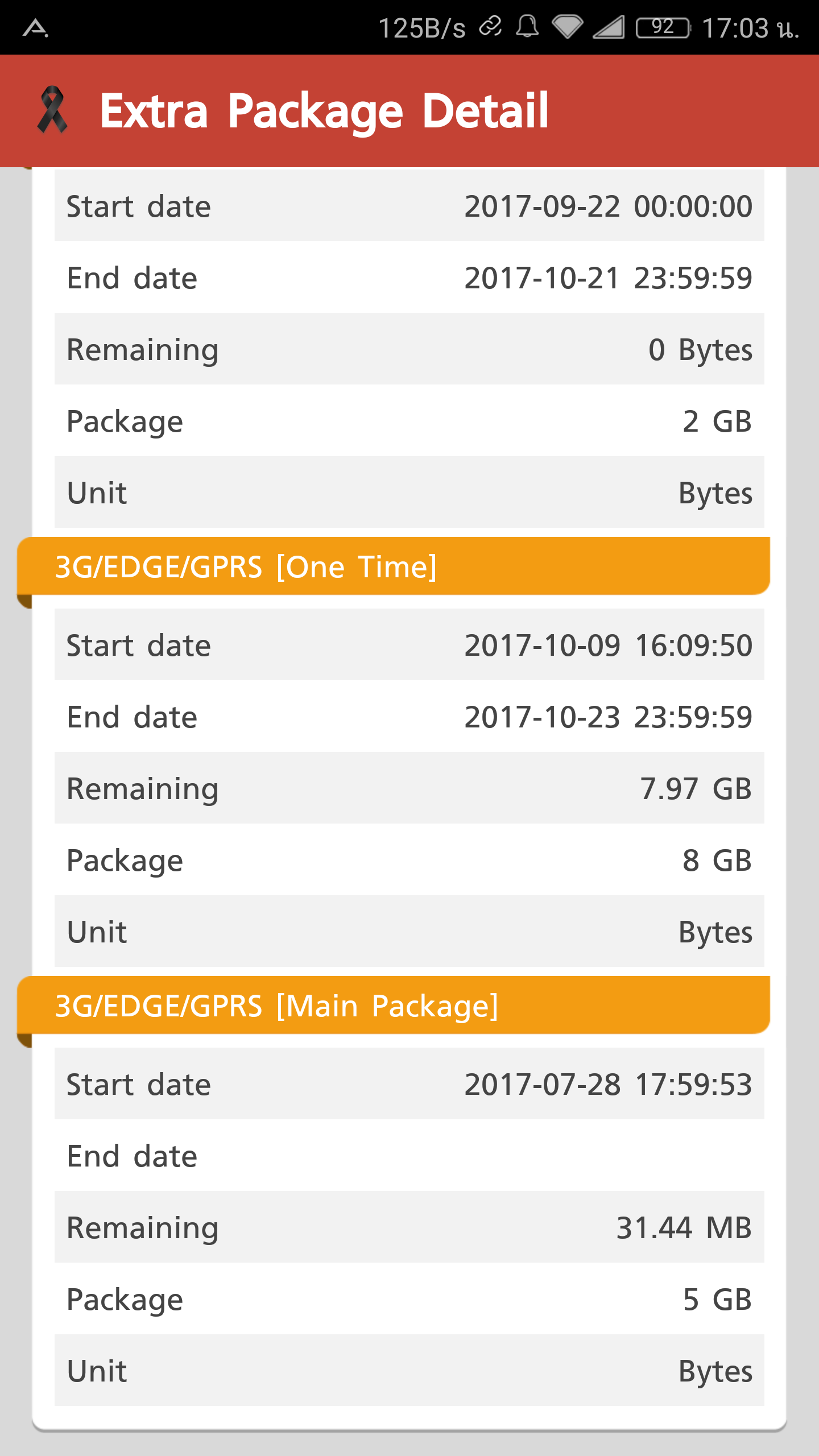The image size is (819, 1456).
Task: Tap the battery level 92 indicator
Action: click(x=663, y=27)
